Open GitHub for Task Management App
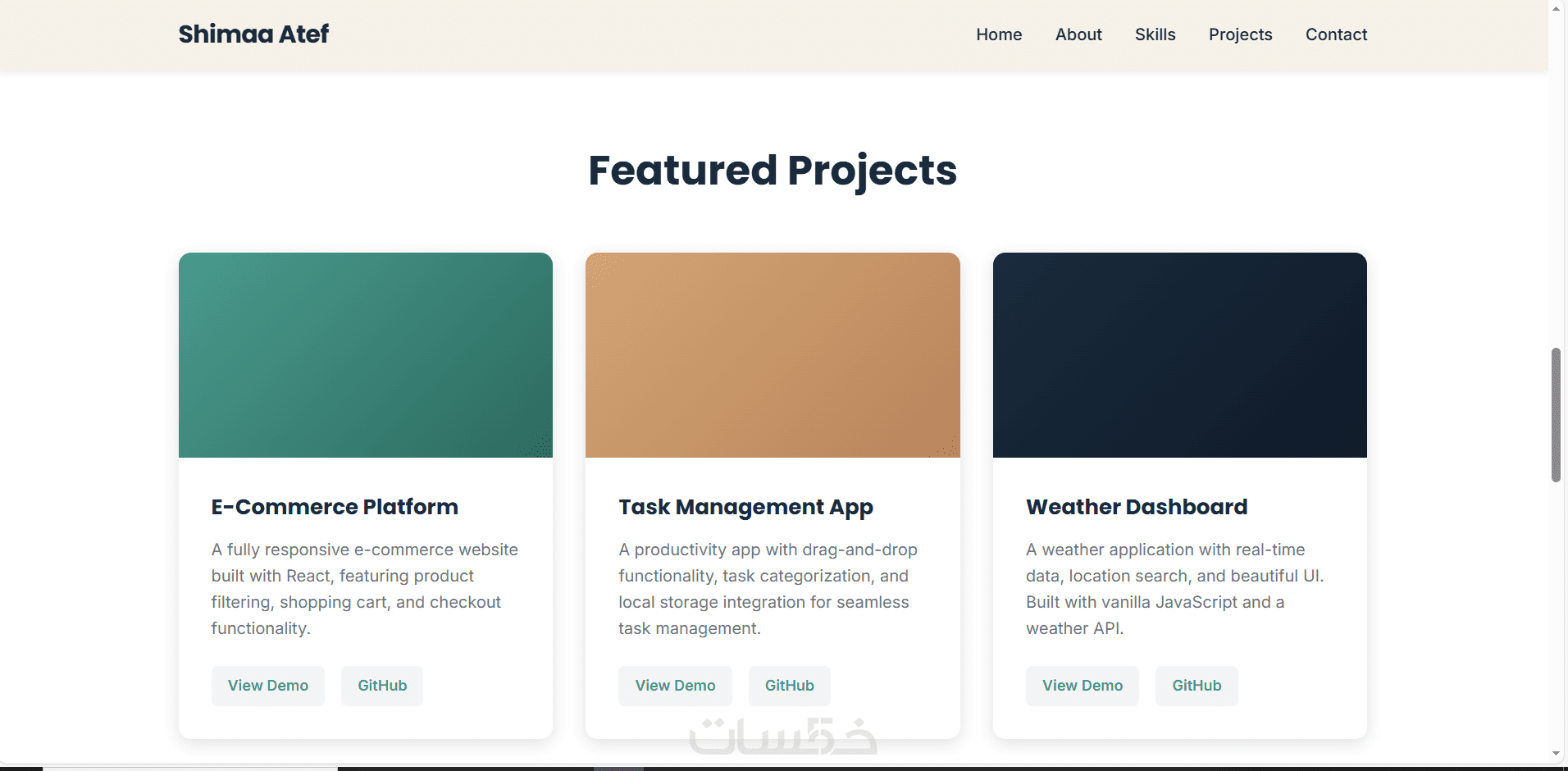Image resolution: width=1568 pixels, height=771 pixels. point(790,686)
